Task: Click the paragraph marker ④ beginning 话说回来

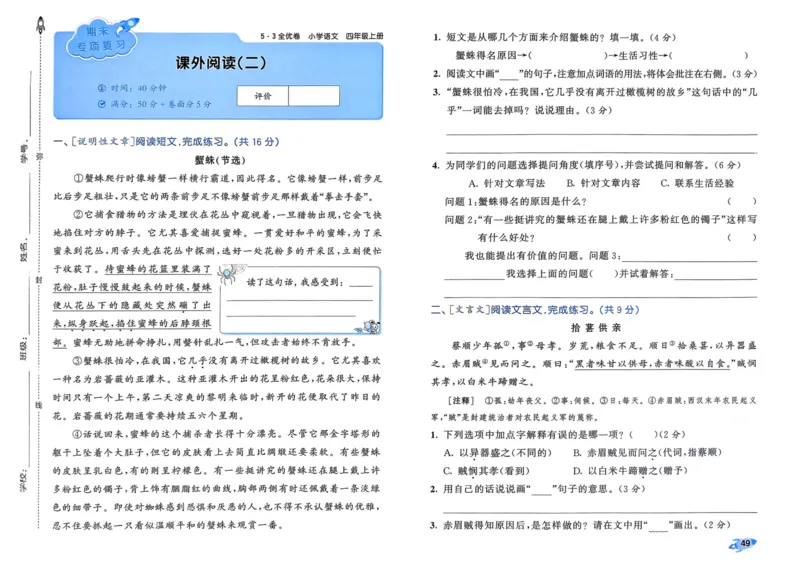Action: pos(79,434)
